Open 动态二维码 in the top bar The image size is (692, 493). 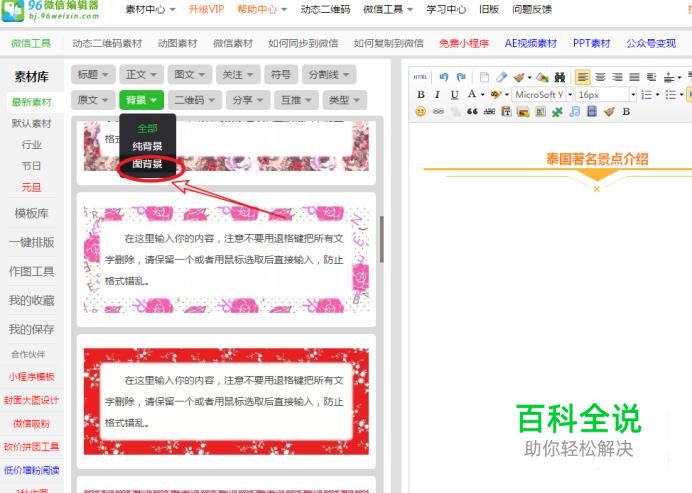[325, 9]
